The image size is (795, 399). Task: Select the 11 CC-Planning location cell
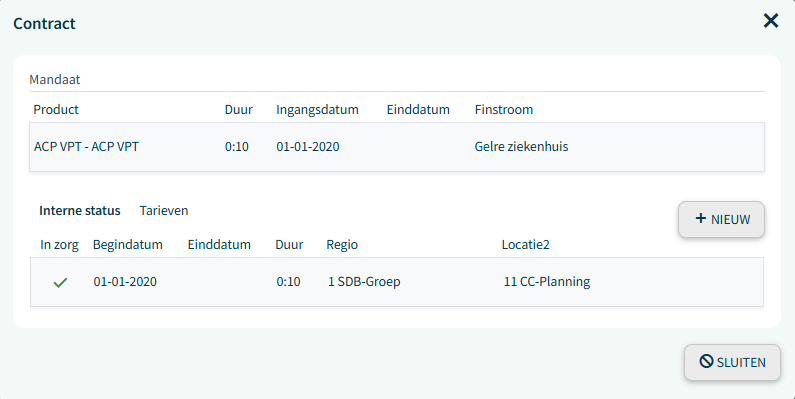(547, 281)
